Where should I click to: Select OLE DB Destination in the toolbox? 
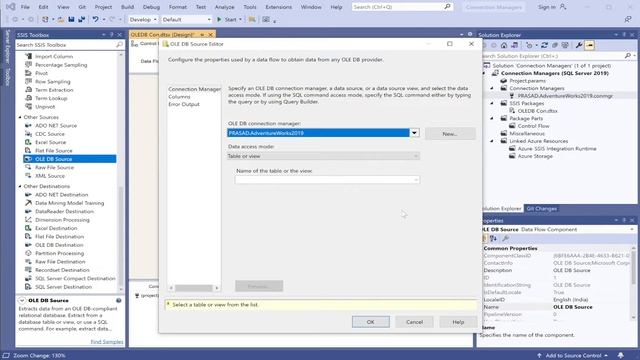[59, 245]
